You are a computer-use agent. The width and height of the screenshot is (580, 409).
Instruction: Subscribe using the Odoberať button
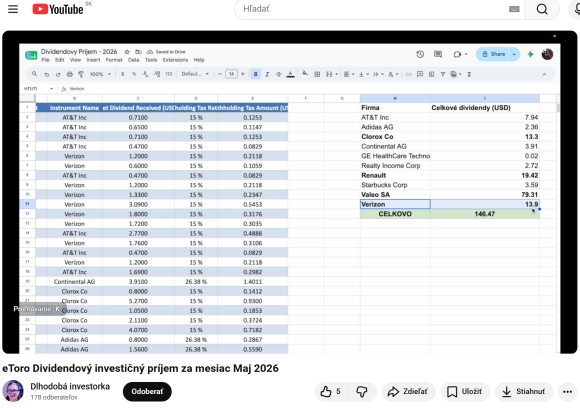(147, 391)
